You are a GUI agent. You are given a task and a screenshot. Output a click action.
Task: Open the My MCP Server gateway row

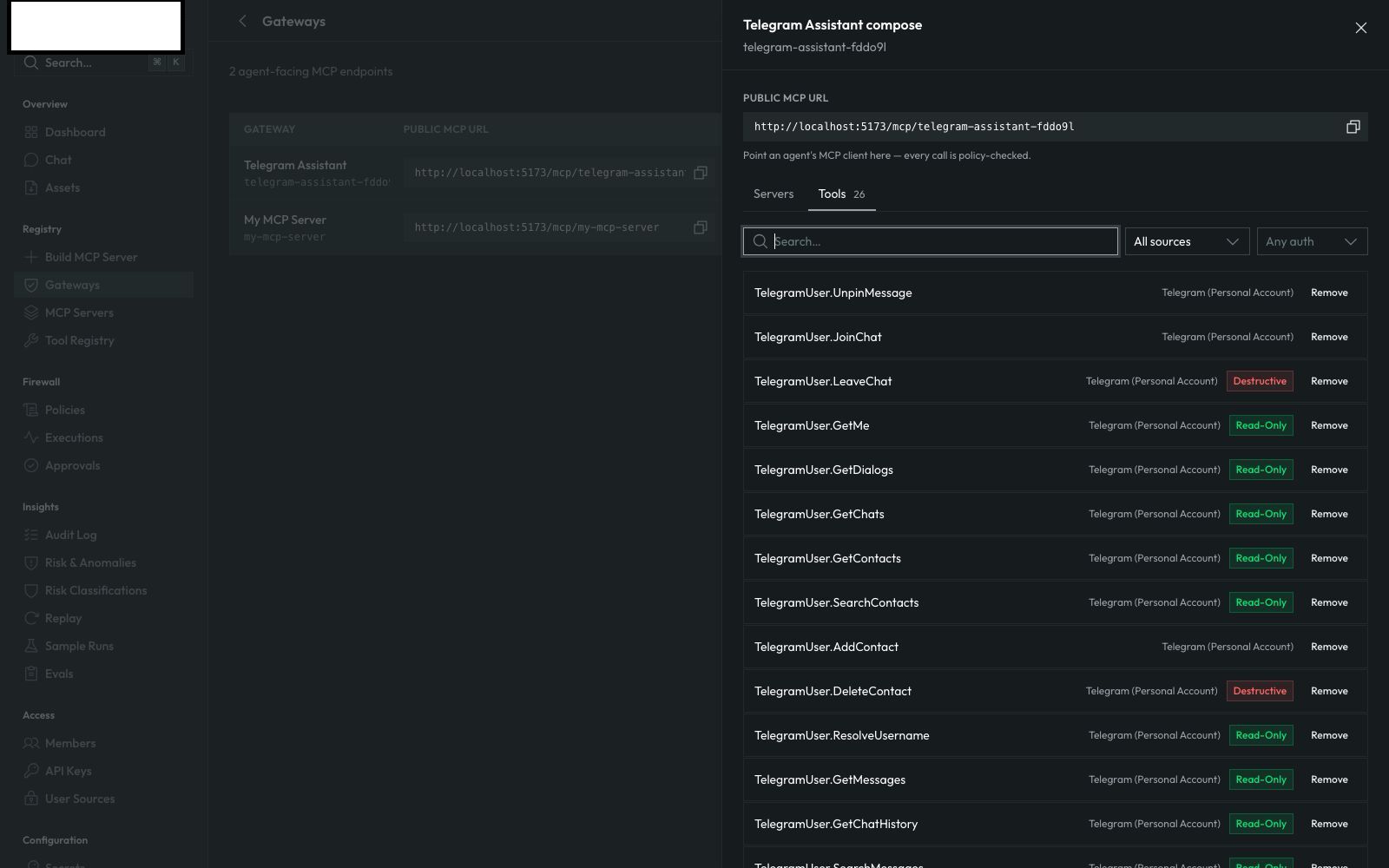click(475, 227)
